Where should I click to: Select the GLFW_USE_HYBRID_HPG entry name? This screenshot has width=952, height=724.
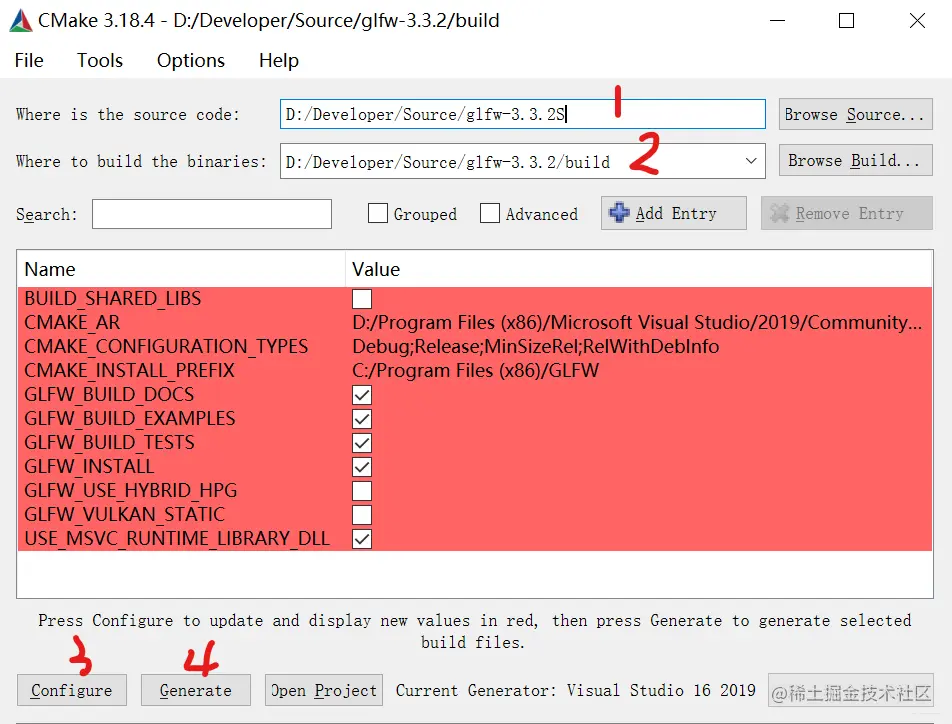tap(131, 491)
